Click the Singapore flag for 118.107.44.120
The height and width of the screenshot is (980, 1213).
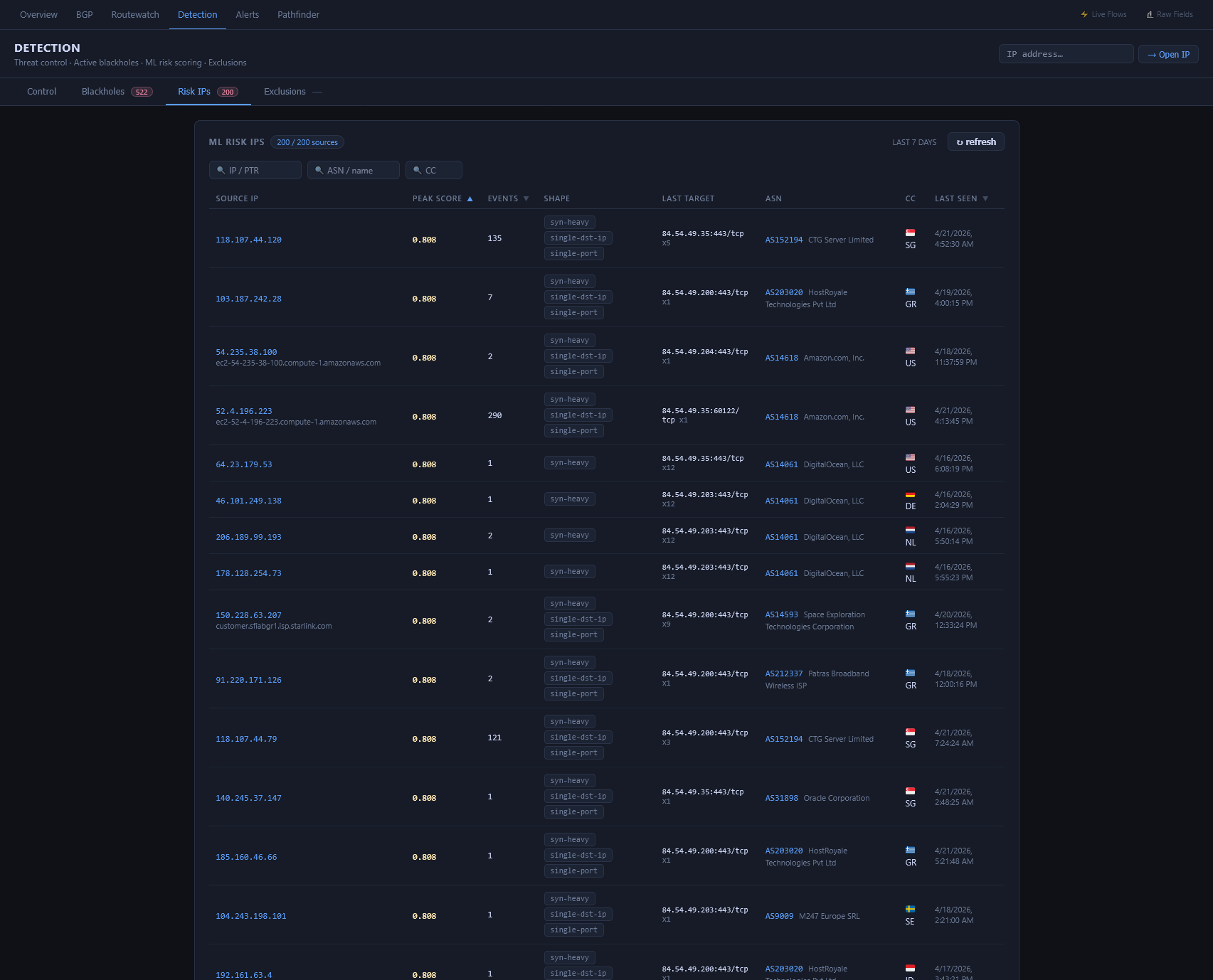pyautogui.click(x=910, y=233)
